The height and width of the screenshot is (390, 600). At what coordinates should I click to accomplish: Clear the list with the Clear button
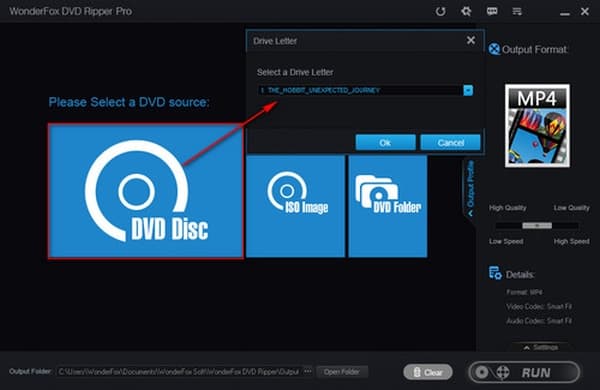[428, 372]
